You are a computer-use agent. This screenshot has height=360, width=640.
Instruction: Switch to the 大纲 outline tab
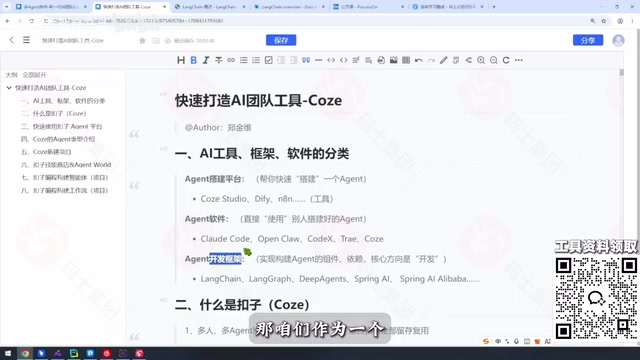[11, 75]
